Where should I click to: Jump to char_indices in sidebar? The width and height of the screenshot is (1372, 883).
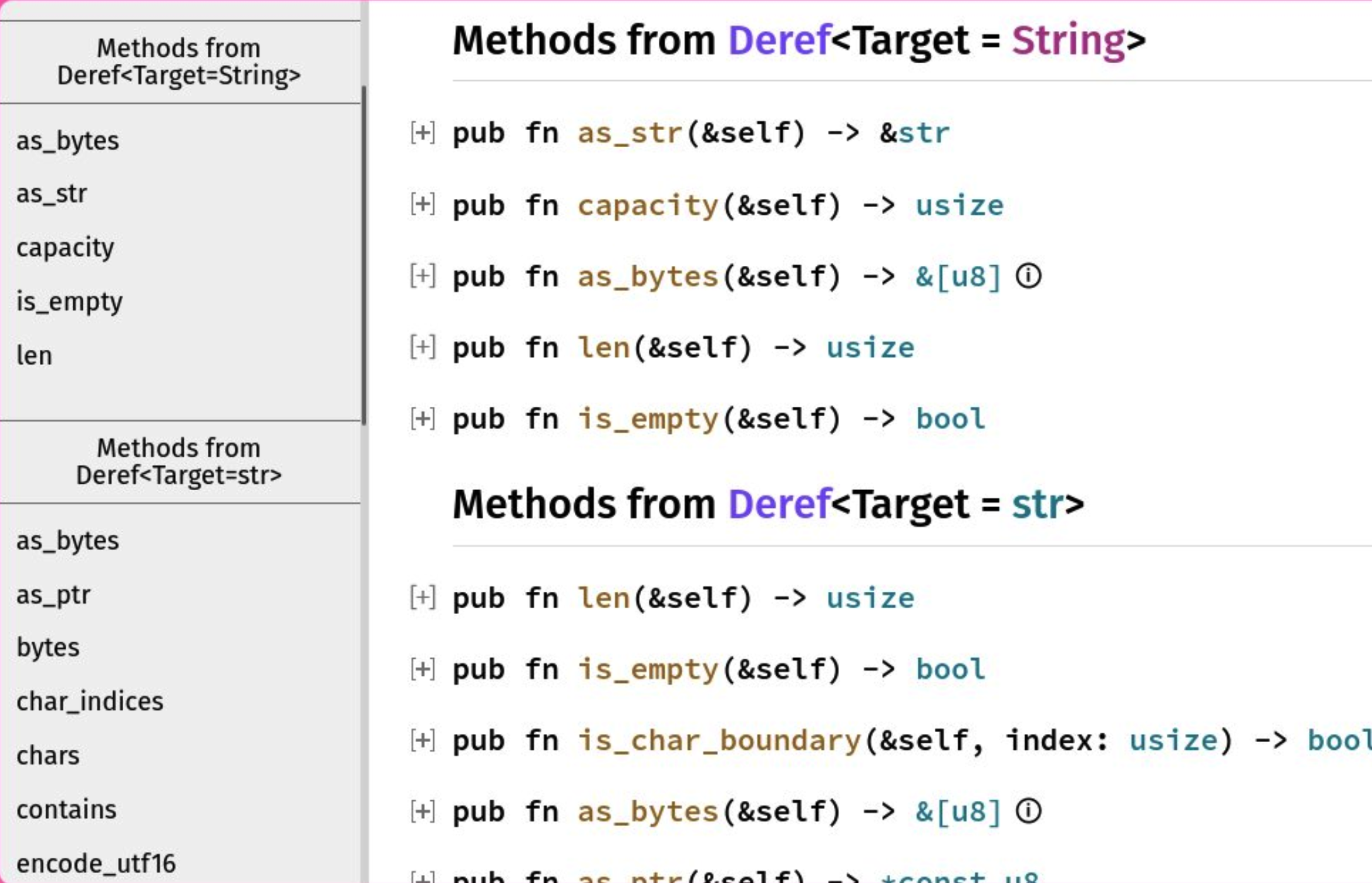click(x=90, y=702)
